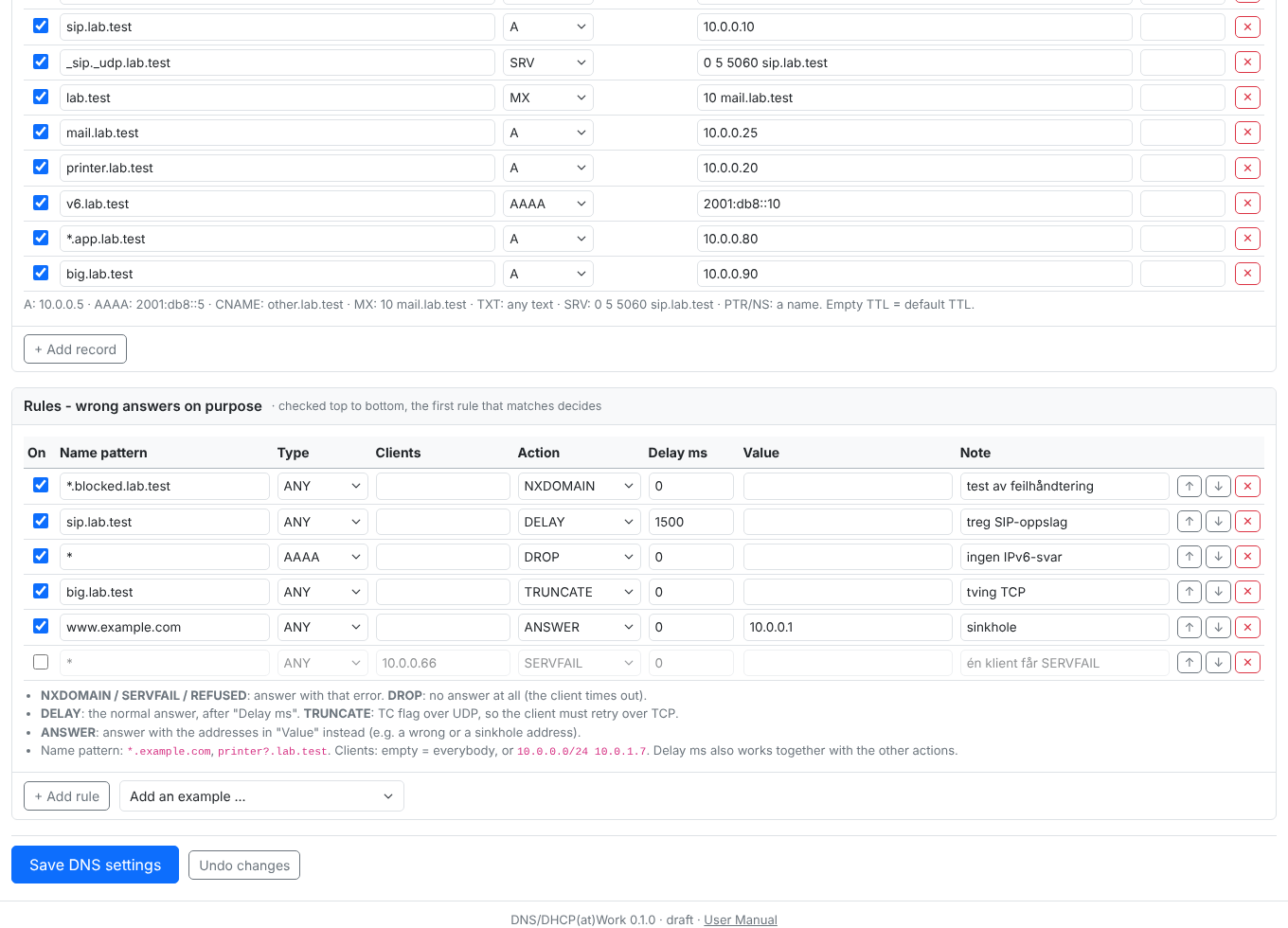Open the NXDOMAIN action dropdown
Viewport: 1288px width, 928px height.
pos(579,486)
